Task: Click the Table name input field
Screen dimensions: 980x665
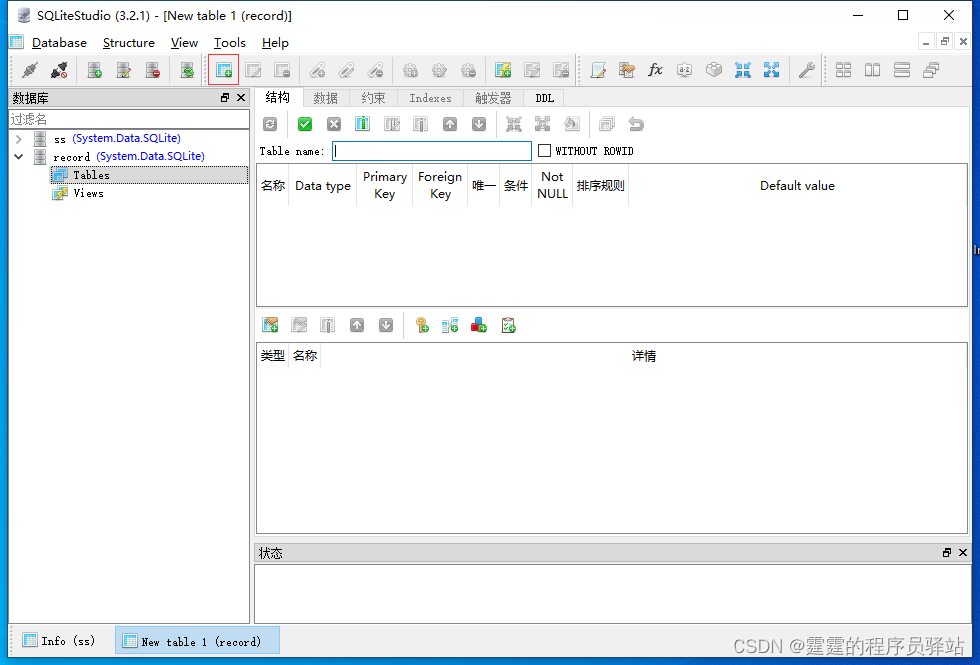Action: [432, 151]
